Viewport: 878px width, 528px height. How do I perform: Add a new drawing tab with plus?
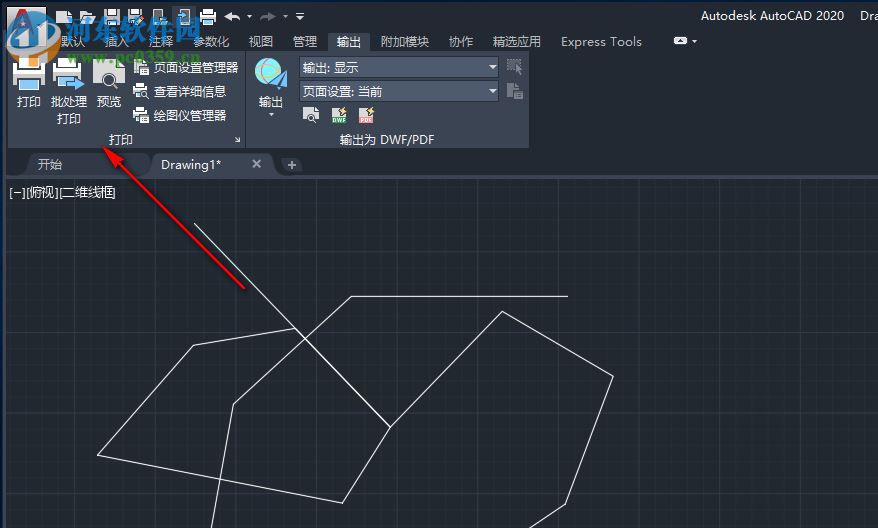pyautogui.click(x=291, y=165)
